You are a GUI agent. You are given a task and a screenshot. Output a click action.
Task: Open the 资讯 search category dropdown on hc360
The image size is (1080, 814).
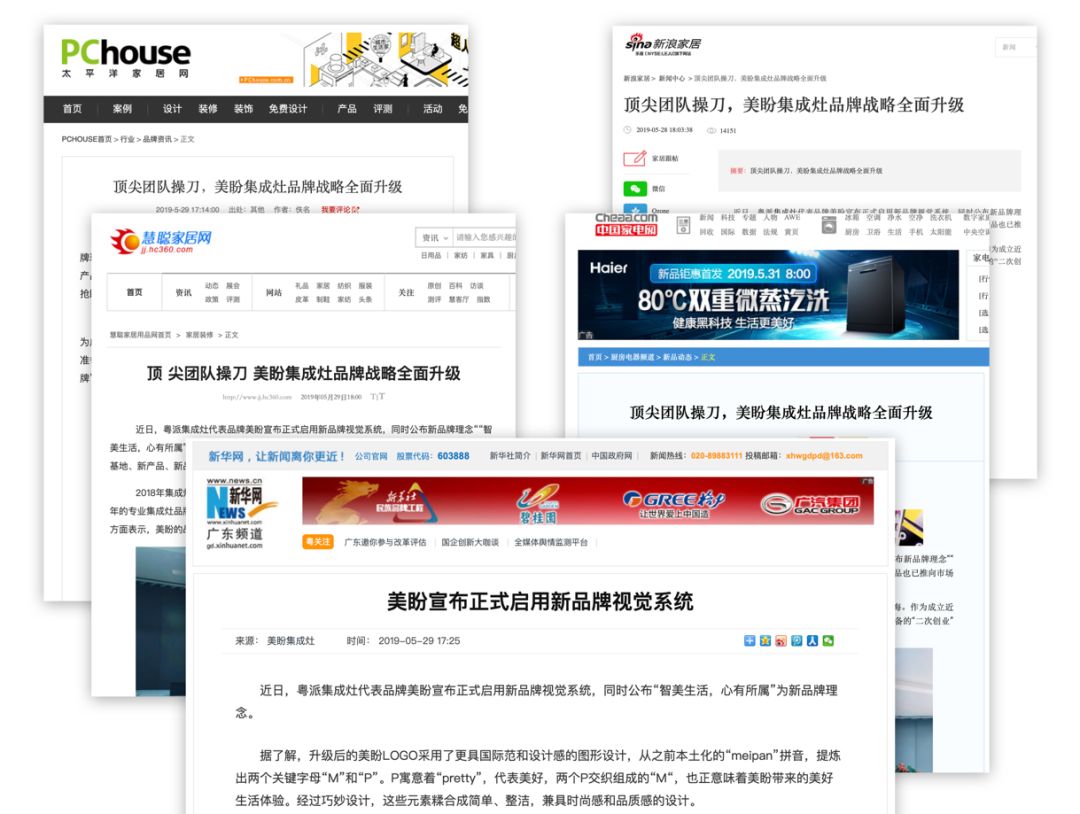tap(435, 238)
